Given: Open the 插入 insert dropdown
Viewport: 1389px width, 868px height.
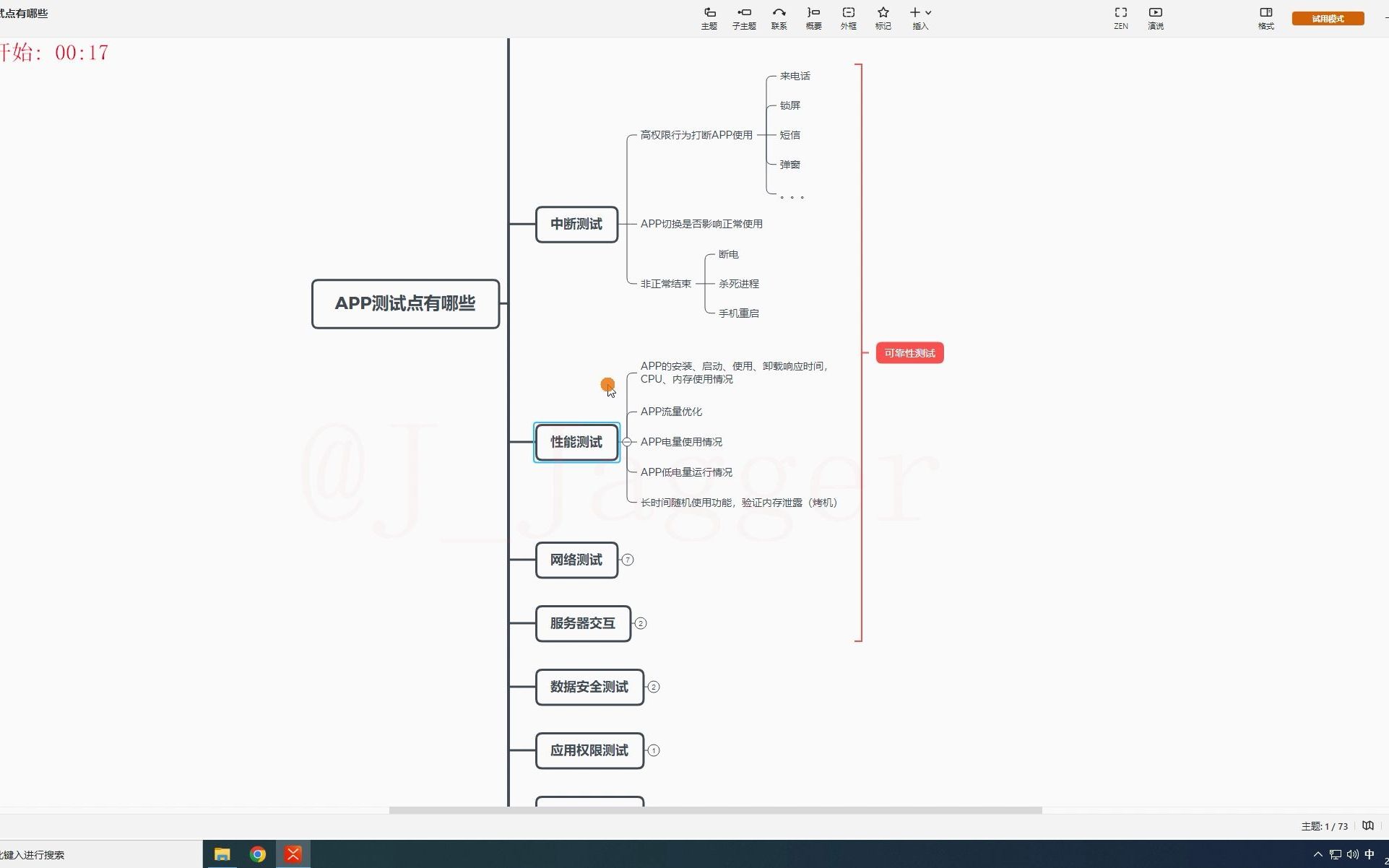Looking at the screenshot, I should coord(920,18).
